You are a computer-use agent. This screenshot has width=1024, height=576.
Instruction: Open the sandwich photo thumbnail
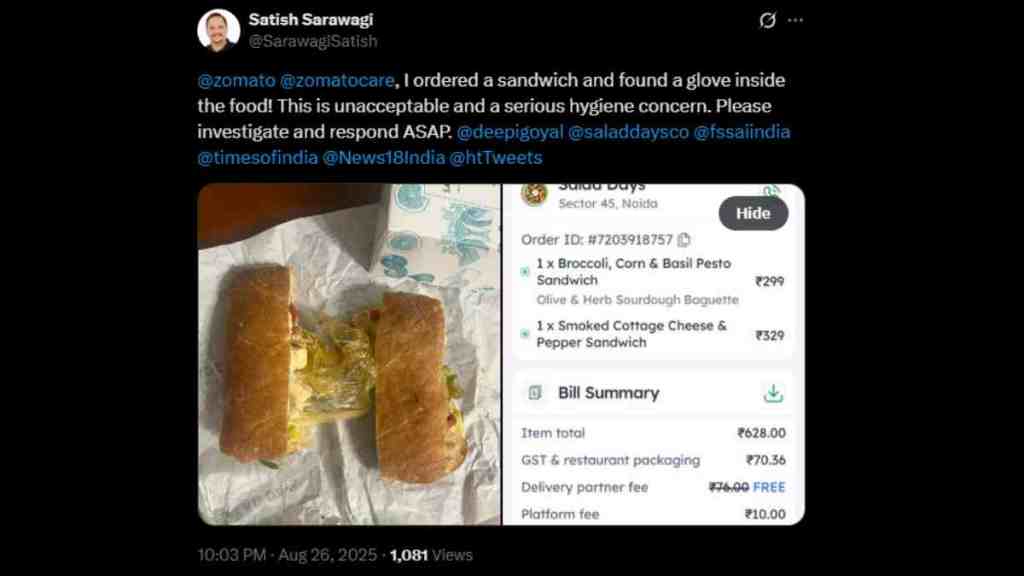coord(349,354)
